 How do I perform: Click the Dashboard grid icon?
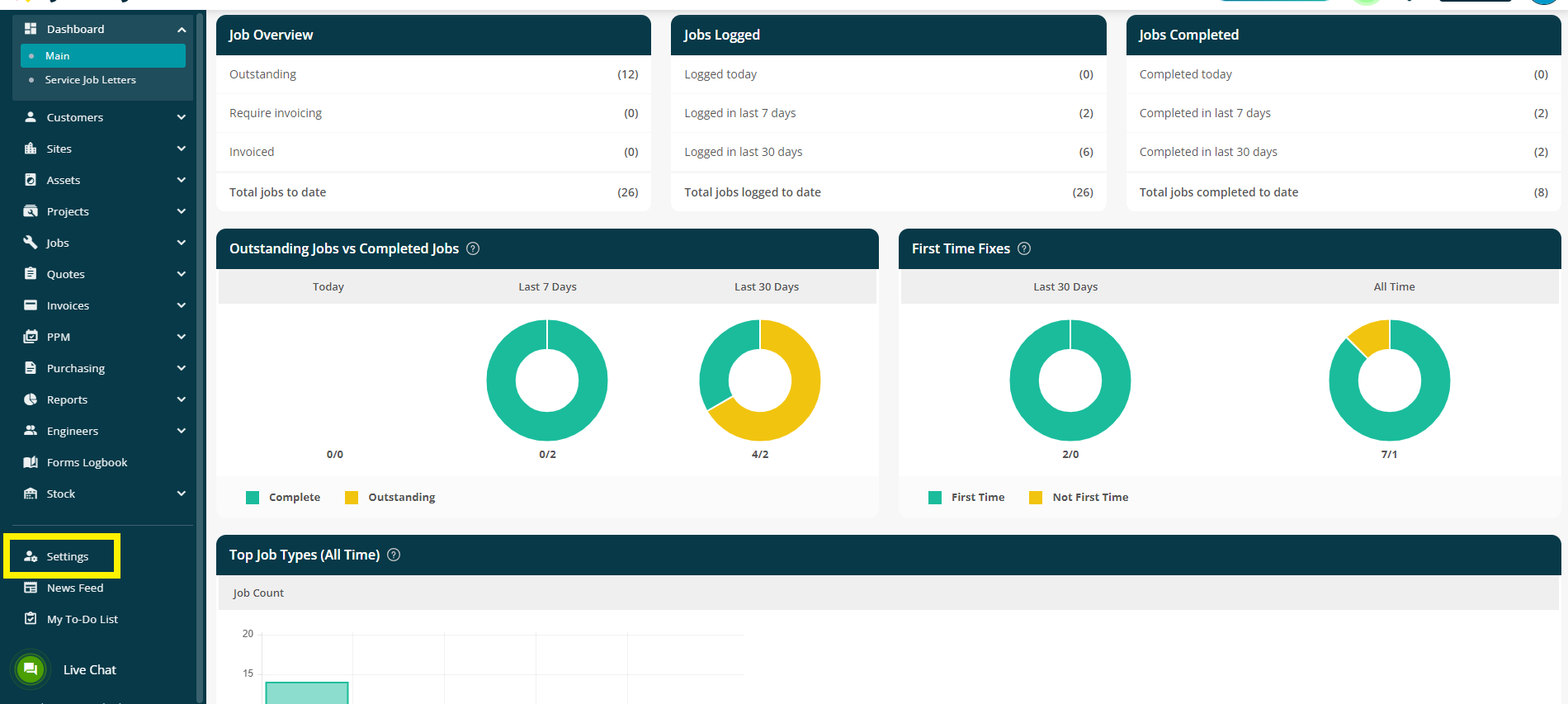point(31,29)
